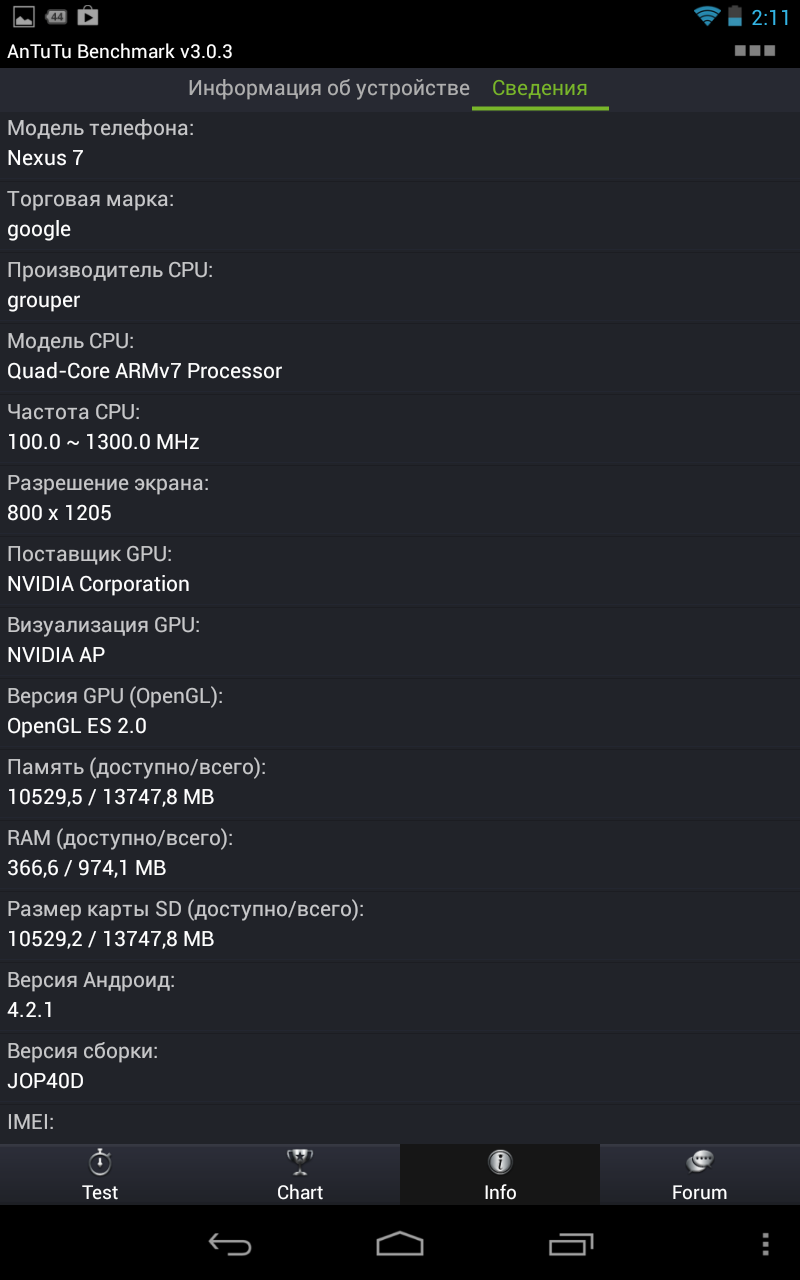Open the Chart trophy tab

[300, 1175]
